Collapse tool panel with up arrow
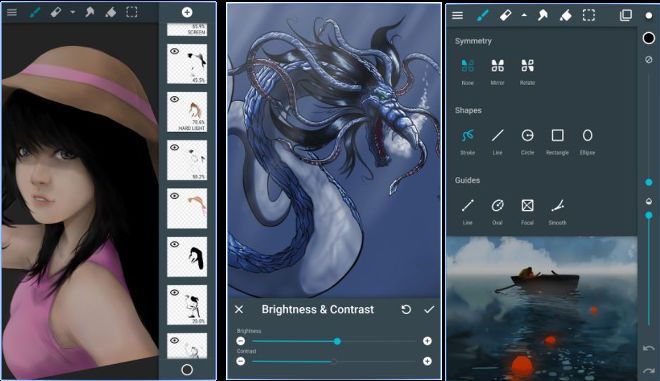660x381 pixels. pyautogui.click(x=524, y=15)
